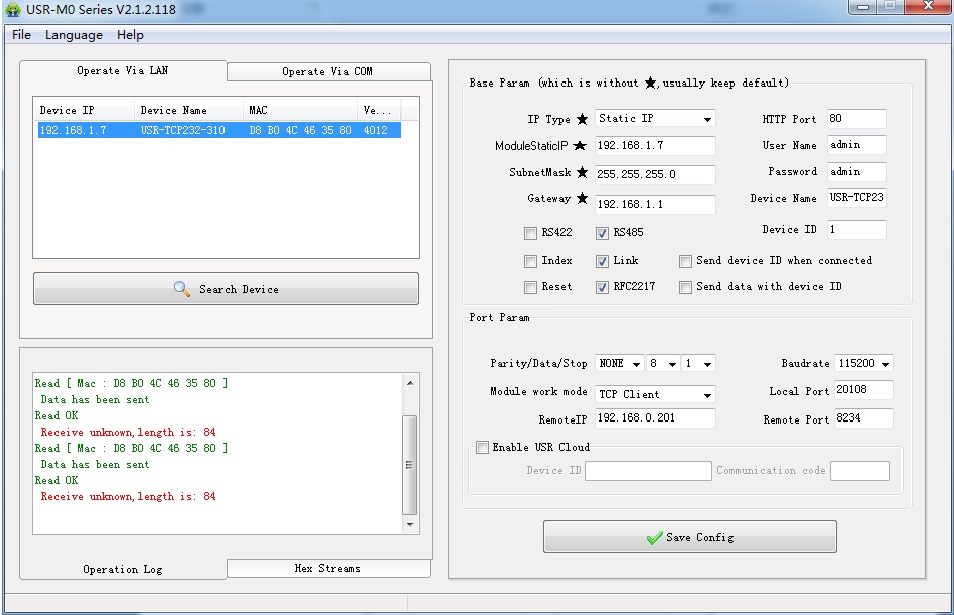954x615 pixels.
Task: Click device name cell USR-TCP232-310
Action: (x=183, y=130)
